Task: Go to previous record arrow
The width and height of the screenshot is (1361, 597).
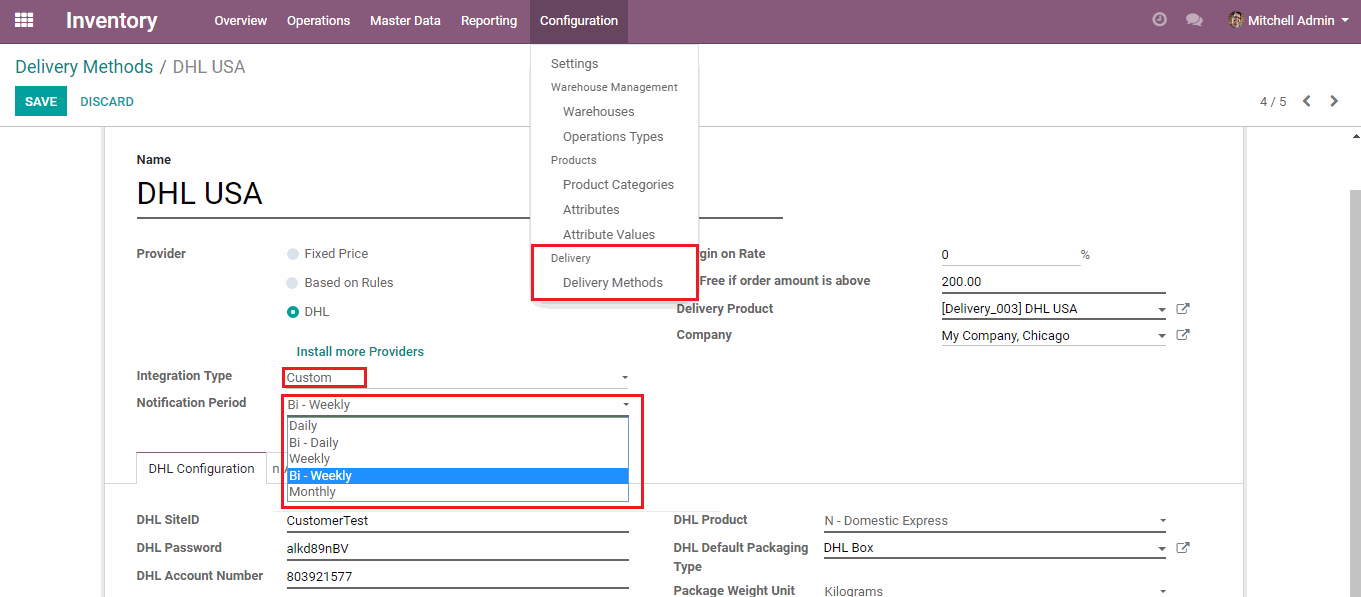Action: pos(1307,101)
